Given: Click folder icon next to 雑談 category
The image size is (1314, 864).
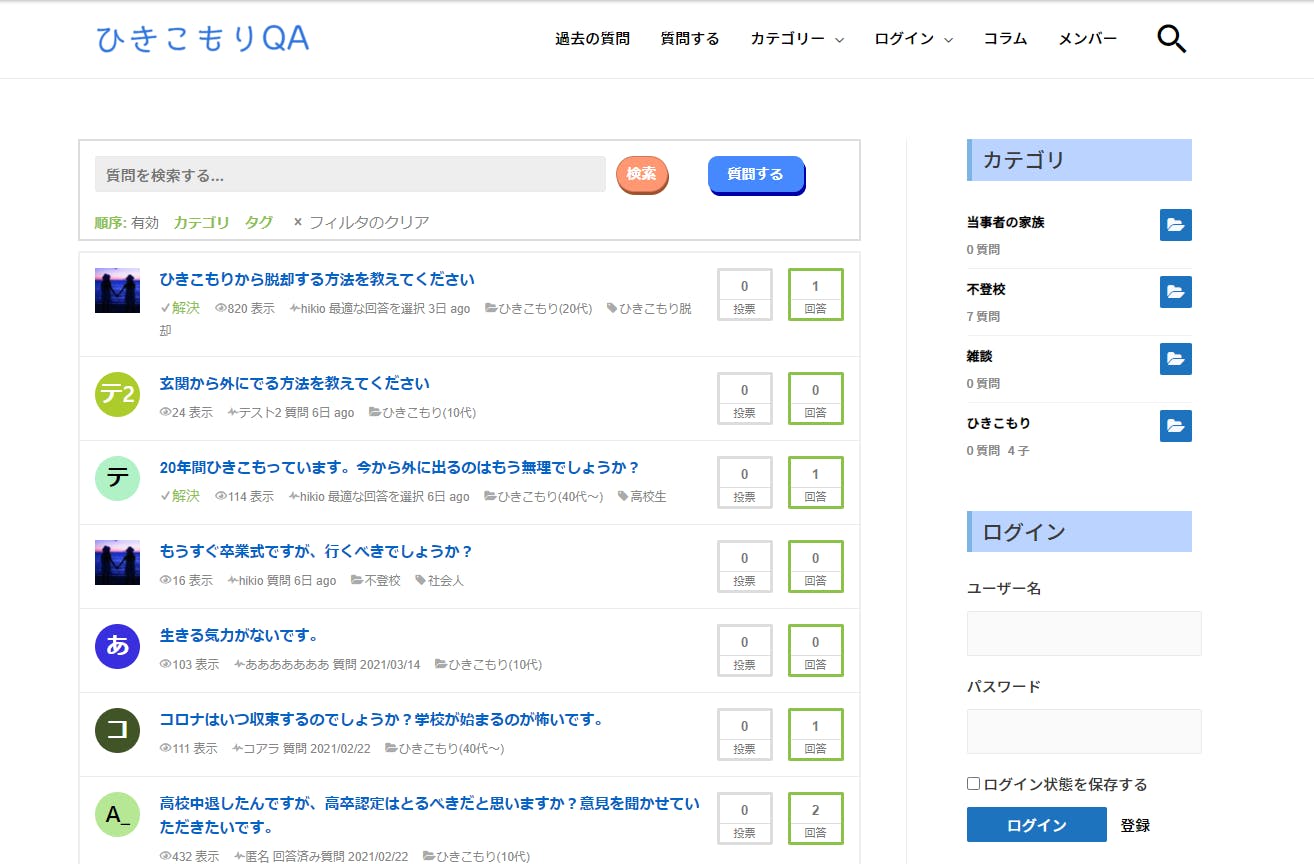Looking at the screenshot, I should [1175, 359].
